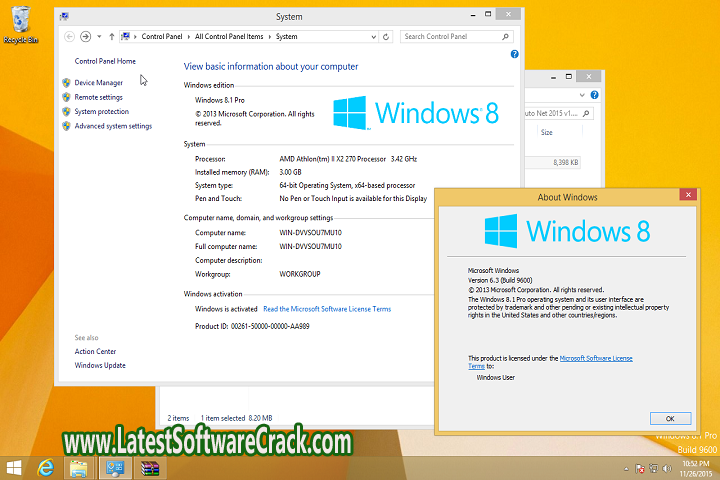Select System breadcrumb segment
Image resolution: width=720 pixels, height=480 pixels.
pos(287,36)
